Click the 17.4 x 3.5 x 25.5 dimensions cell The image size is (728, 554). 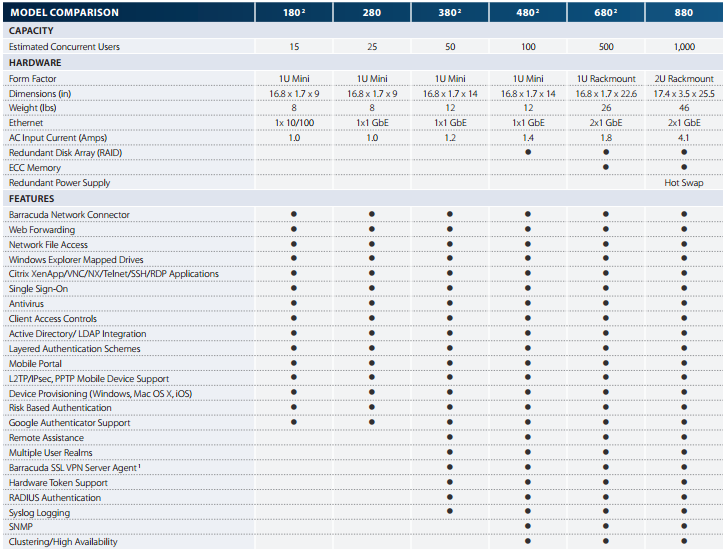684,94
